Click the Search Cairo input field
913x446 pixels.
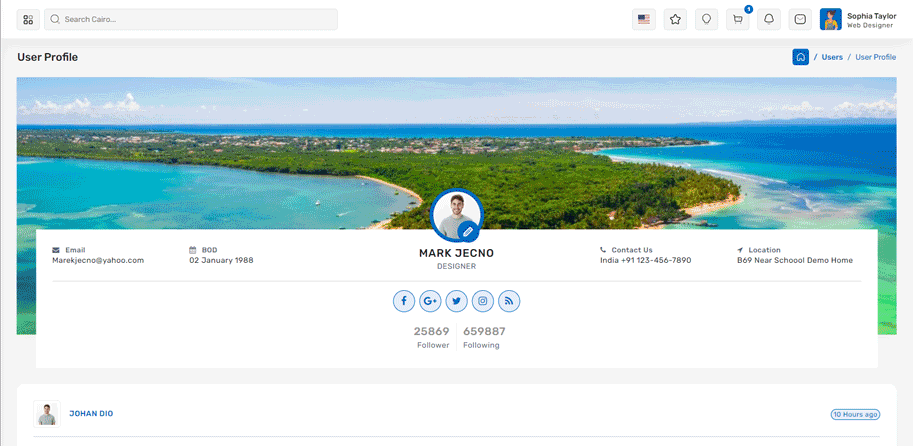190,19
